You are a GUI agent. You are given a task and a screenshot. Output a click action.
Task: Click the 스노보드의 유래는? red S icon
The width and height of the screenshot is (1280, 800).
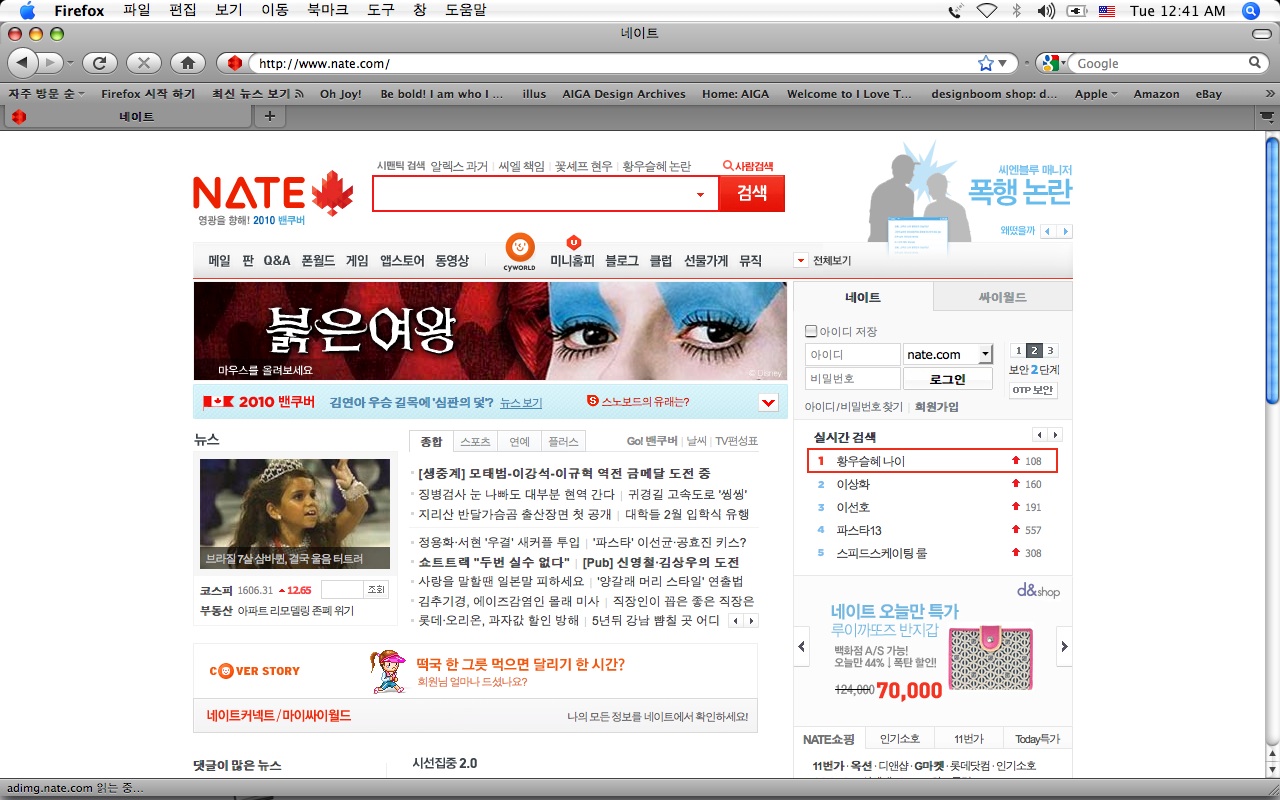coord(593,402)
